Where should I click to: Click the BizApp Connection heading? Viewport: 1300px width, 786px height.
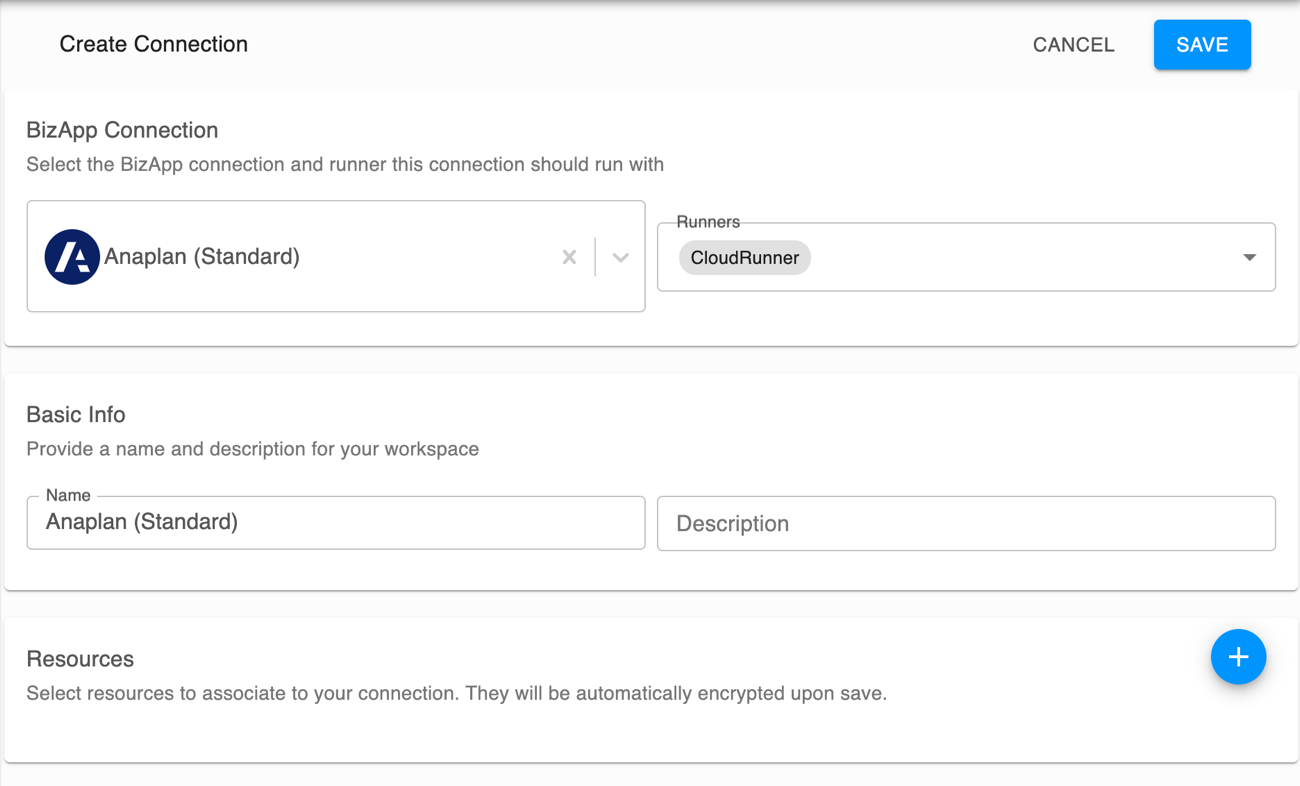(122, 130)
